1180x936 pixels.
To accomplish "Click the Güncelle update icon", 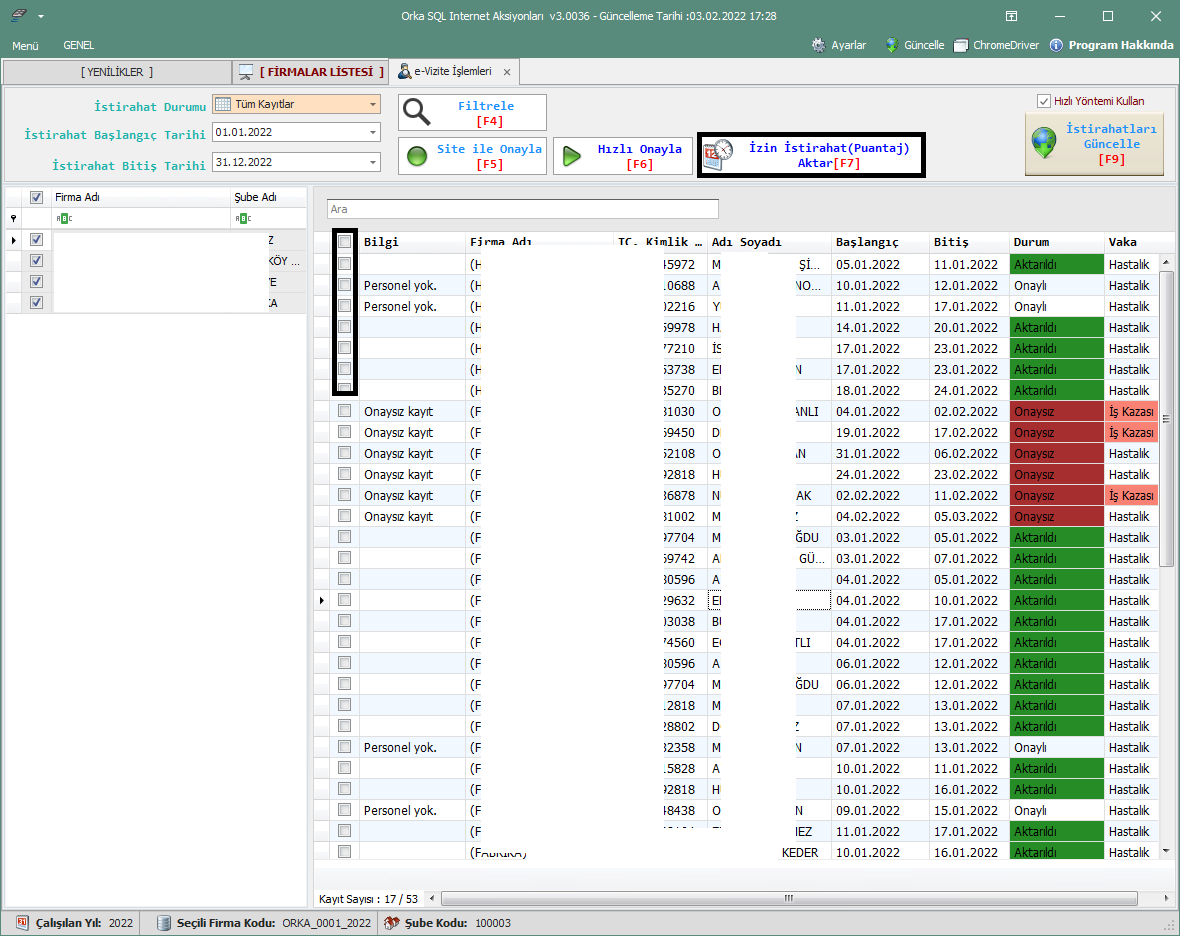I will point(892,45).
